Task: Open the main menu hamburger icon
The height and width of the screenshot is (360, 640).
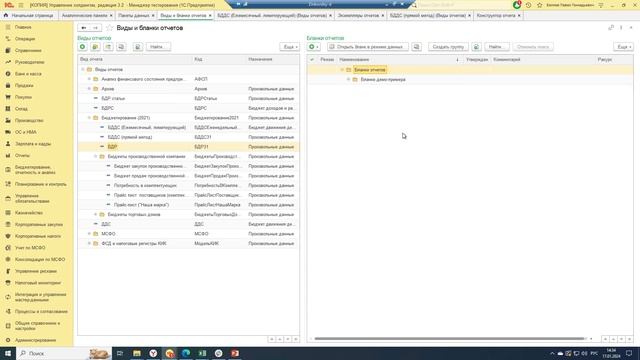Action: click(x=21, y=5)
